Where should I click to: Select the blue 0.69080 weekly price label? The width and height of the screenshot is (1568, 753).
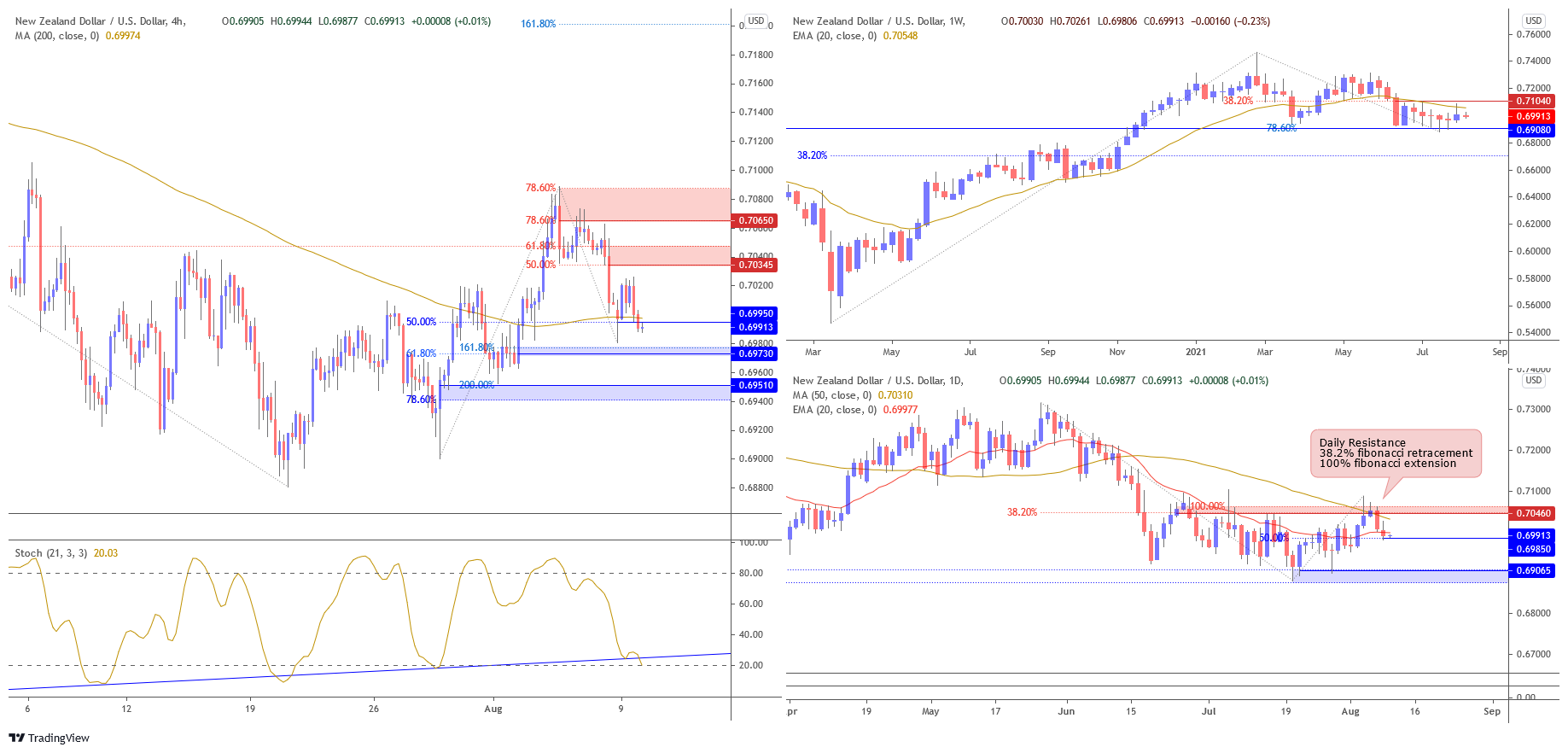pos(1532,130)
